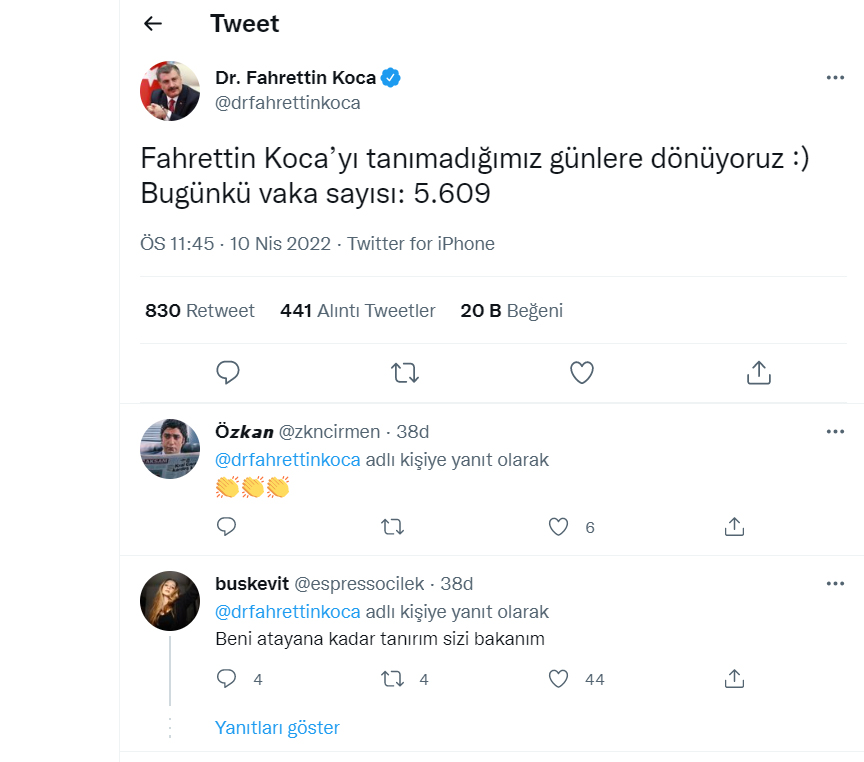
Task: Open more options on main tweet
Action: click(835, 78)
